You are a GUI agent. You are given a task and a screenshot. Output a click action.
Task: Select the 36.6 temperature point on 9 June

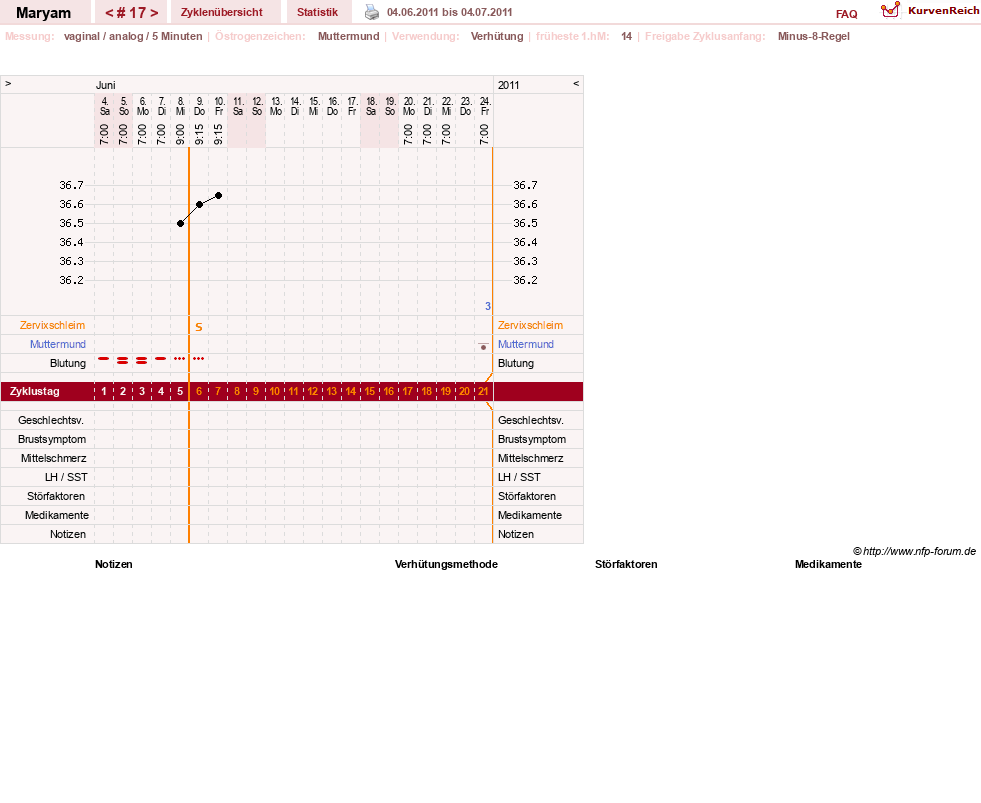pyautogui.click(x=200, y=205)
